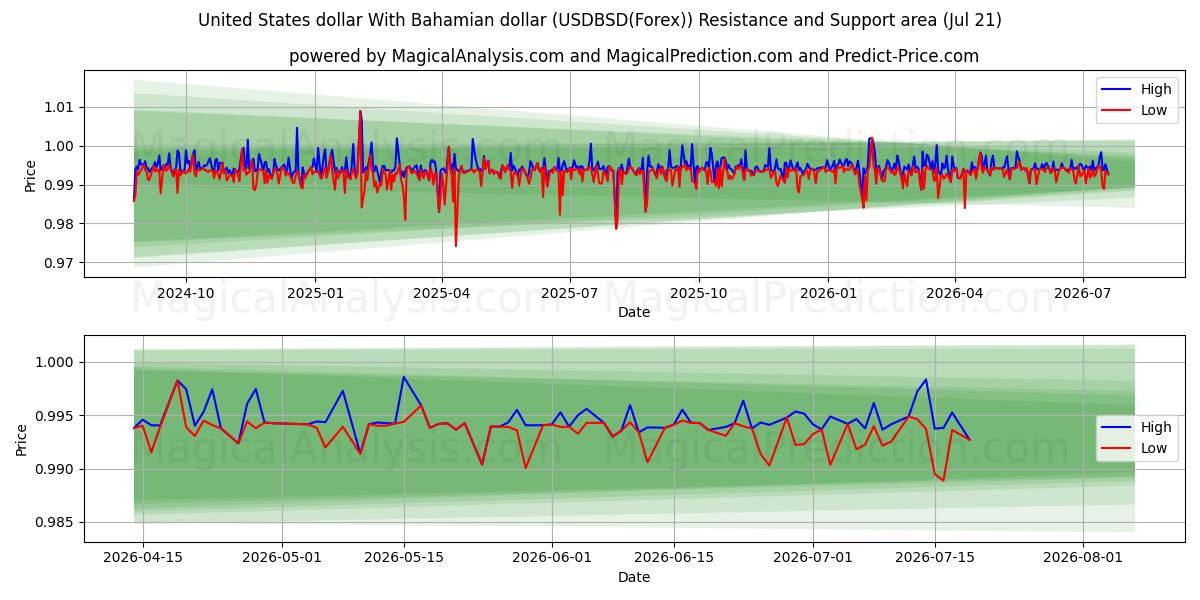Viewport: 1200px width, 600px height.
Task: Click the 'Low' legend entry in top chart
Action: [x=1154, y=110]
